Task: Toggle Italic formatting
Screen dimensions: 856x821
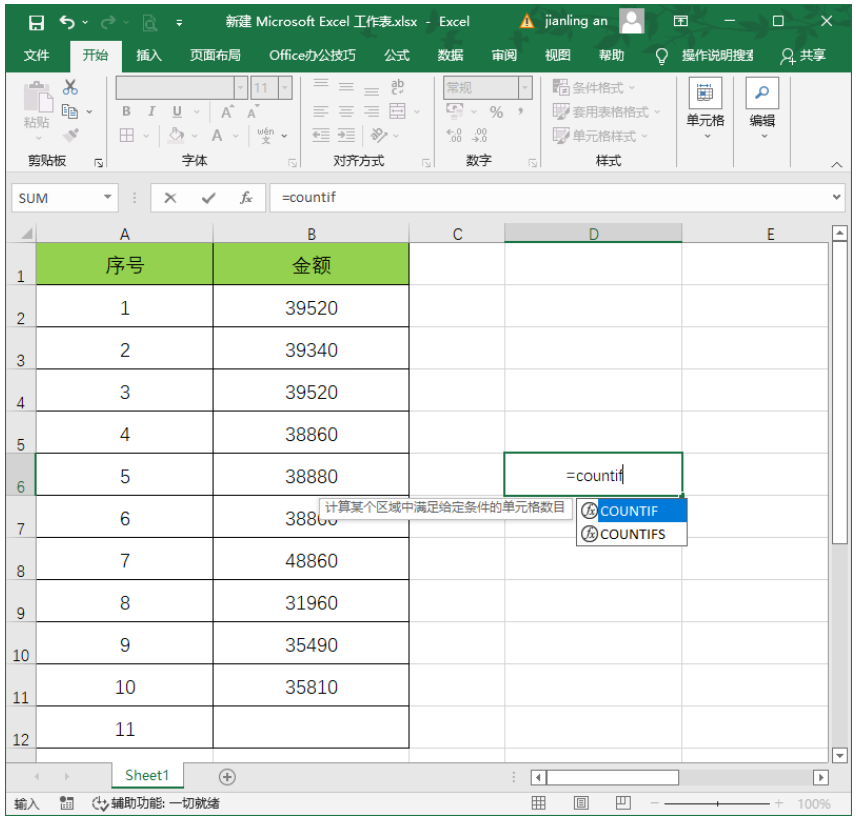Action: (152, 112)
